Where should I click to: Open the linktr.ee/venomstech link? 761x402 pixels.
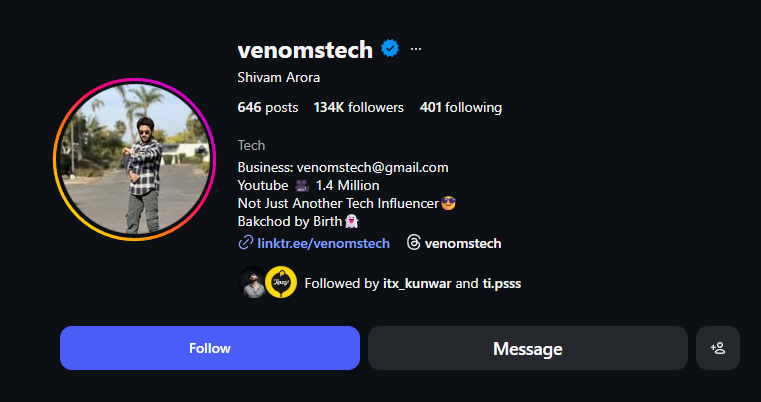click(323, 243)
